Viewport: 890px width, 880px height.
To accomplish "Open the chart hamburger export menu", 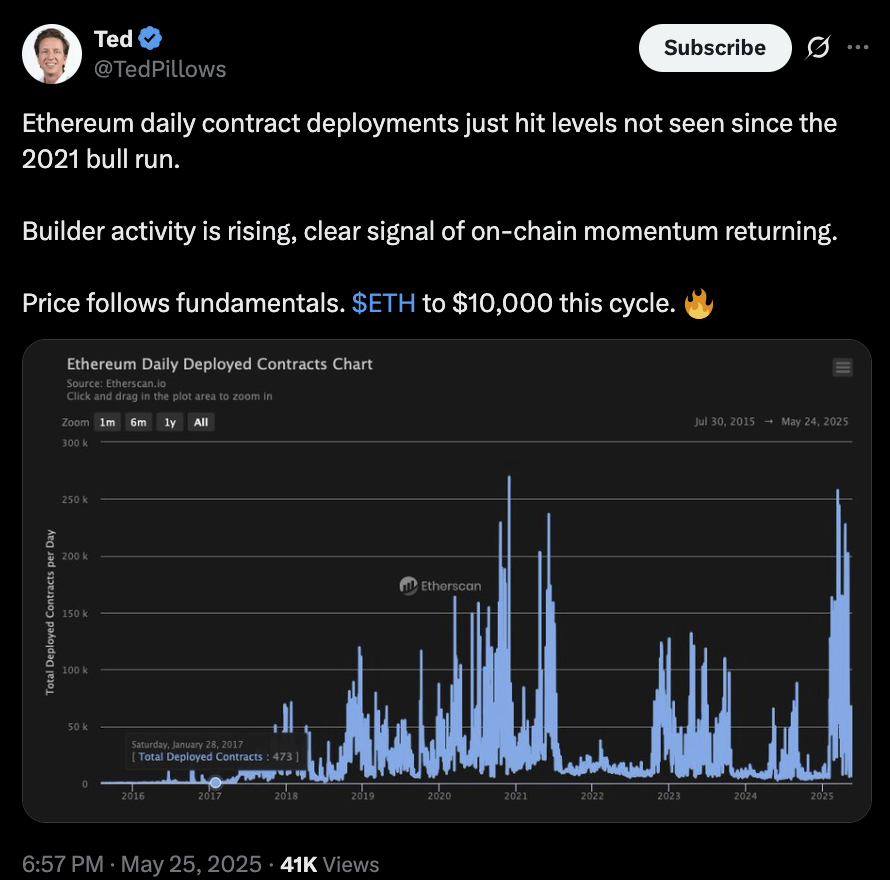I will pyautogui.click(x=842, y=367).
